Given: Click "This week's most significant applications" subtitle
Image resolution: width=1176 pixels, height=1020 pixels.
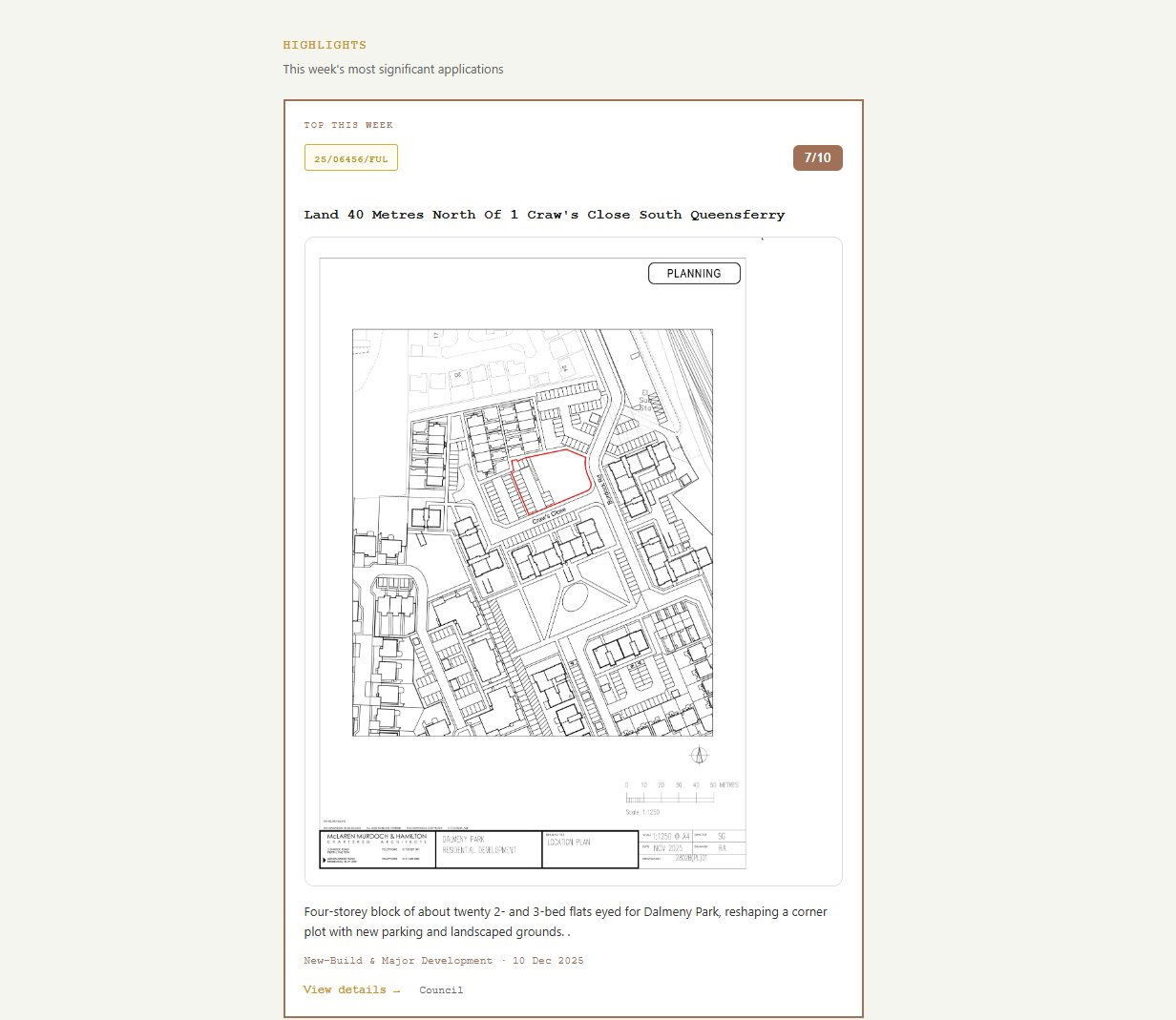Looking at the screenshot, I should click(x=392, y=70).
